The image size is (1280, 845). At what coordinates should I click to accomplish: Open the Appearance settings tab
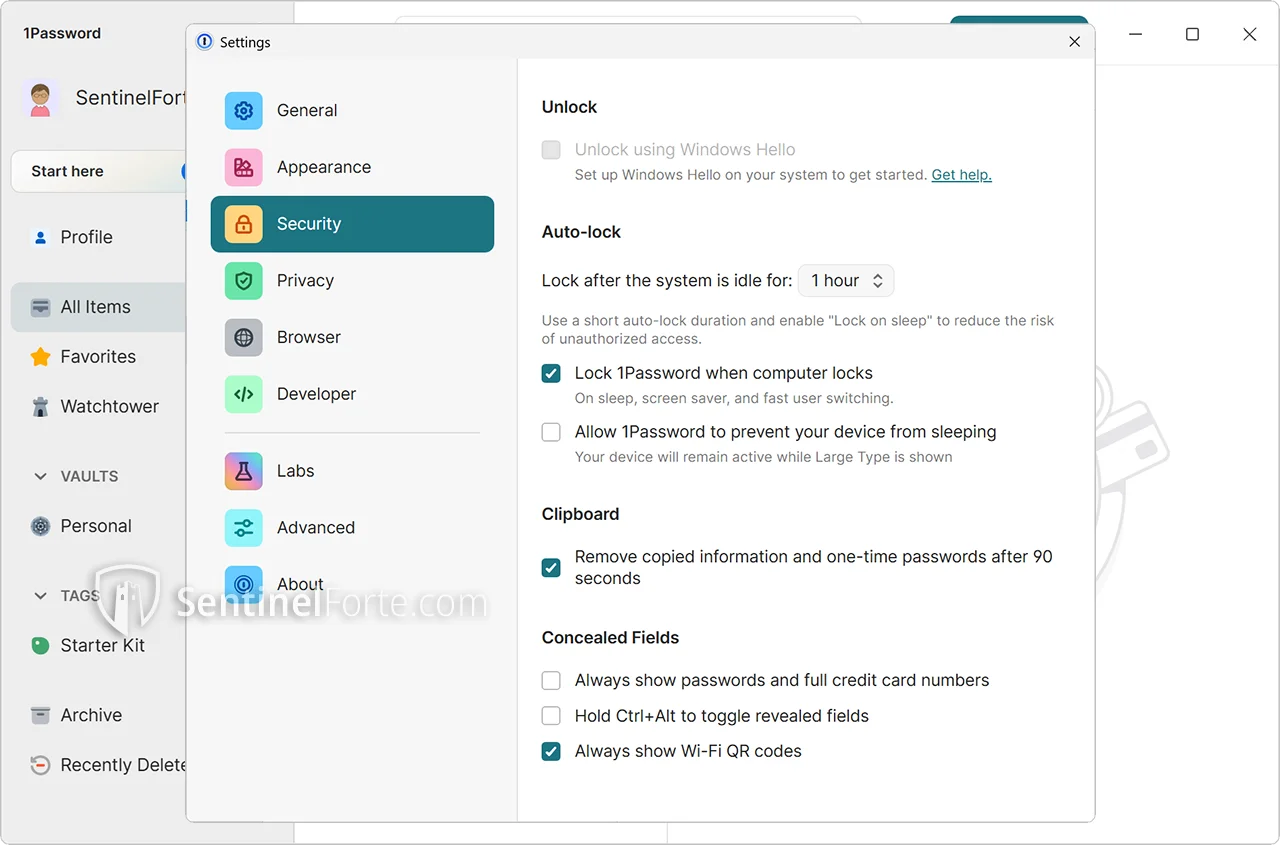coord(352,168)
